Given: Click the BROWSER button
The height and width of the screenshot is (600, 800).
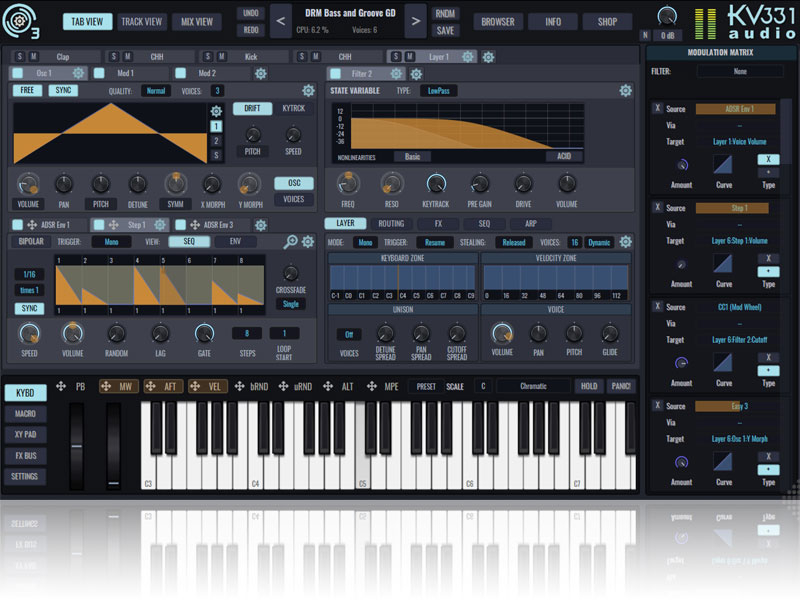Looking at the screenshot, I should pyautogui.click(x=497, y=21).
